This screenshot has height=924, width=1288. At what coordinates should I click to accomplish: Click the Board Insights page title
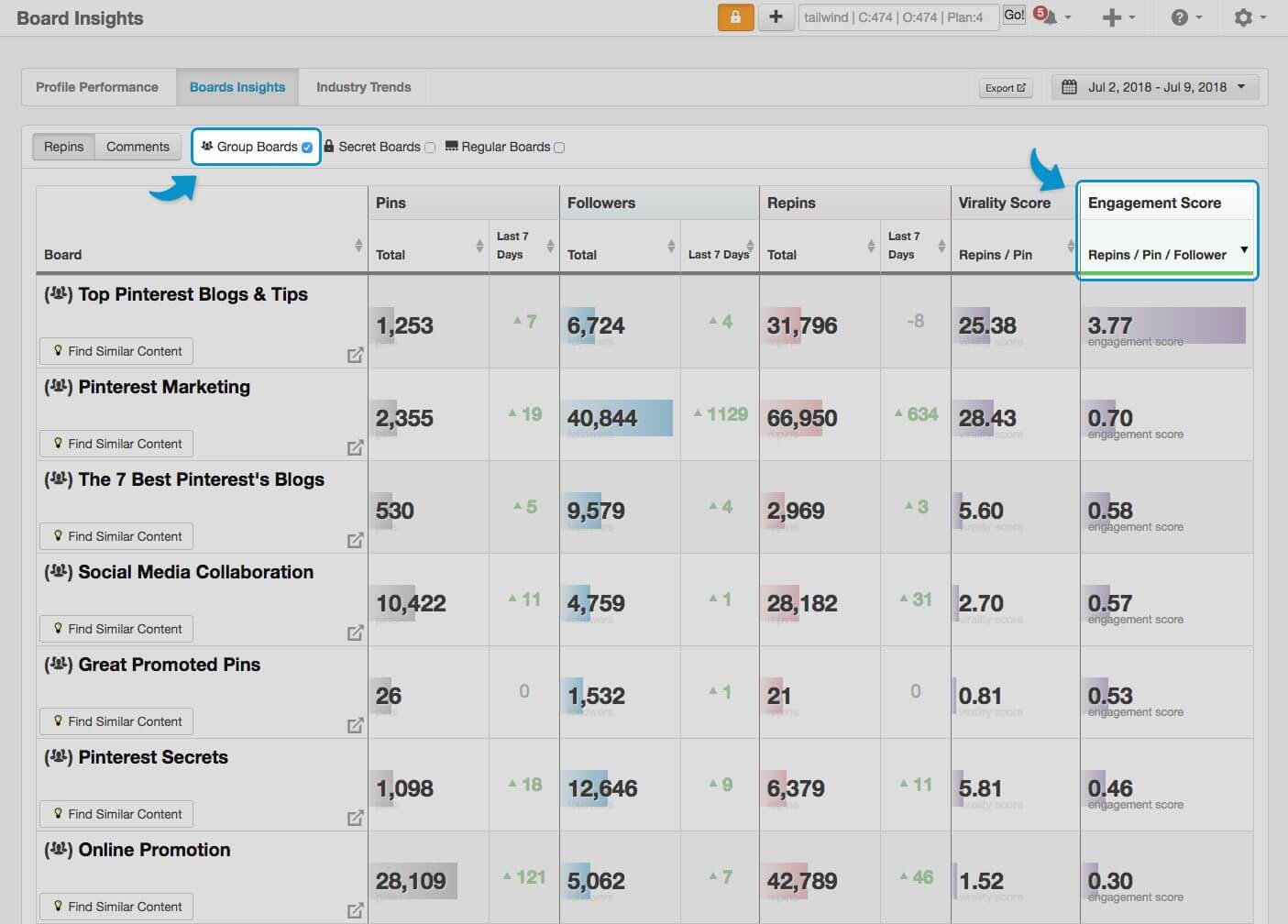[x=80, y=18]
